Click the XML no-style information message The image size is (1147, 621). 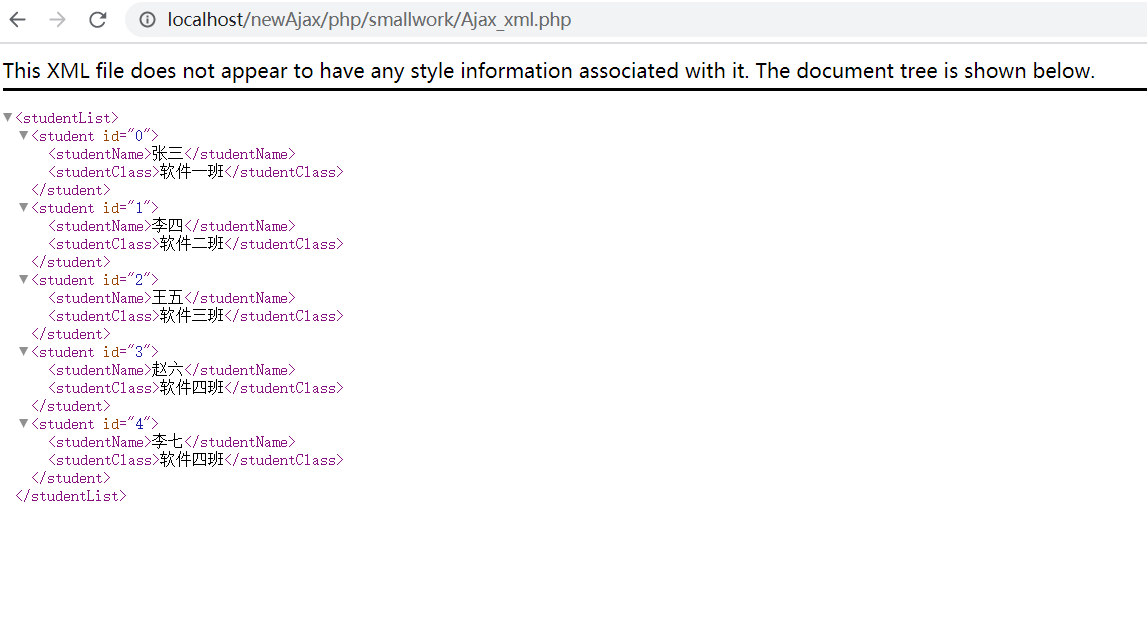[x=549, y=71]
